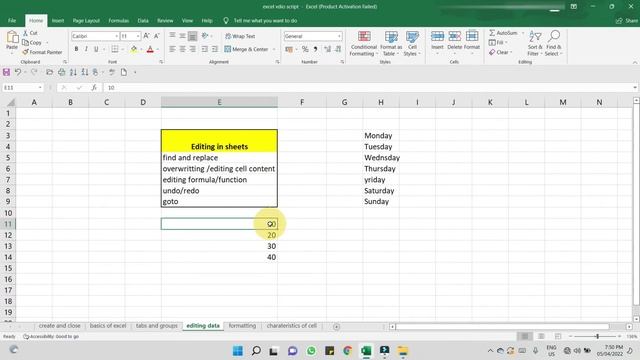Open the 'basics of excel' sheet tab
Image resolution: width=640 pixels, height=360 pixels.
coord(108,326)
